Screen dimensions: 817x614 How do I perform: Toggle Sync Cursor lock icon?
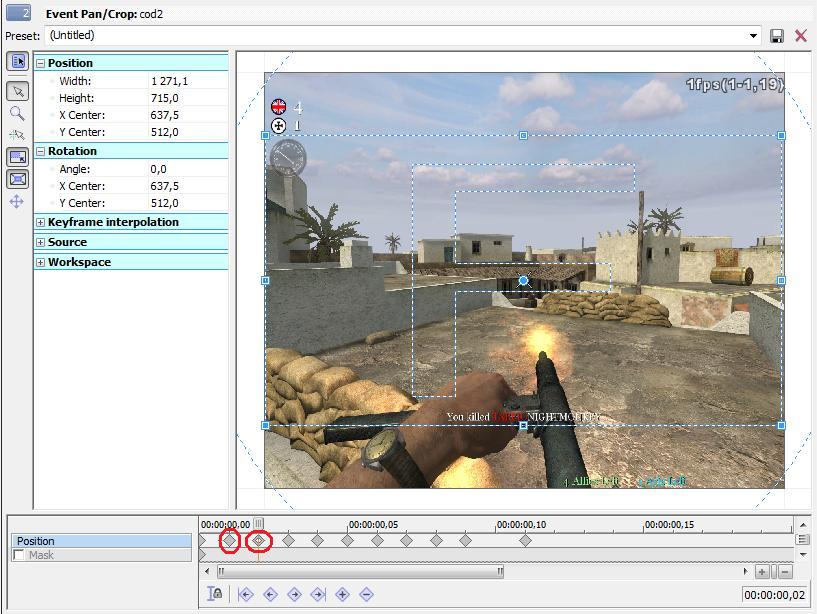[215, 594]
